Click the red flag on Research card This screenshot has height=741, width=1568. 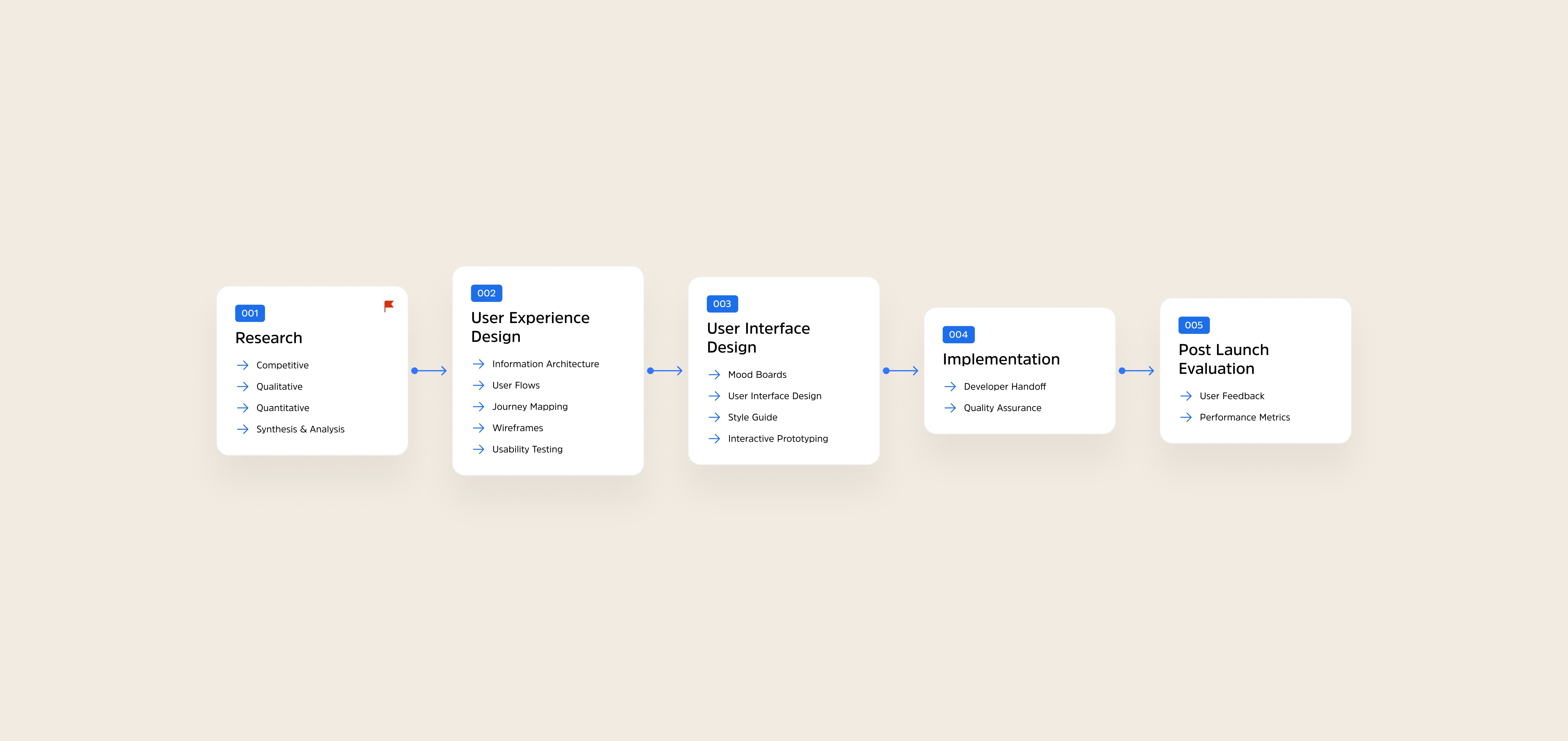click(388, 306)
